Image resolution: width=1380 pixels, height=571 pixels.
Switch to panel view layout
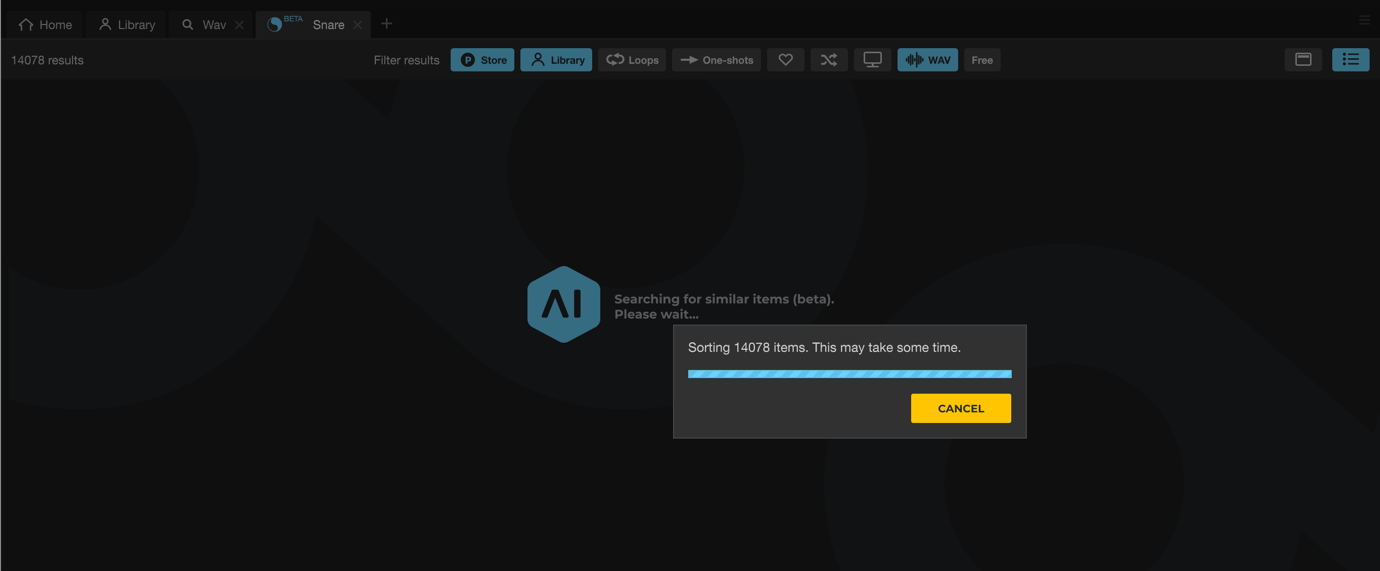point(1303,60)
